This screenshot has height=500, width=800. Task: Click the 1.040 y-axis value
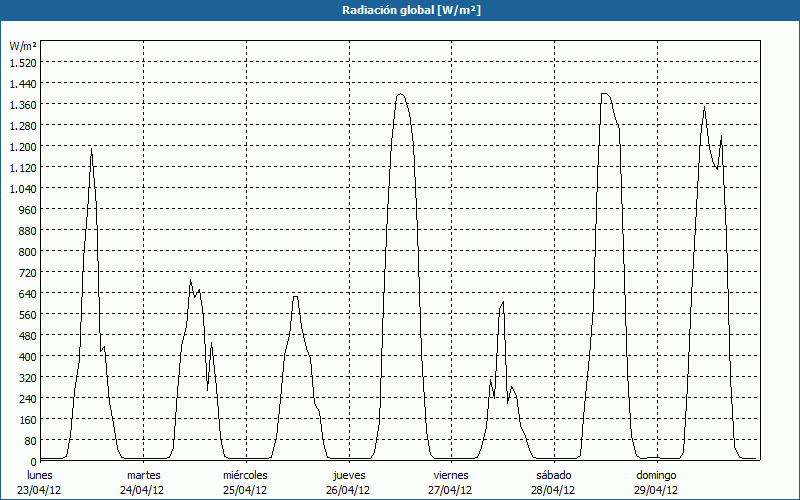click(x=22, y=189)
